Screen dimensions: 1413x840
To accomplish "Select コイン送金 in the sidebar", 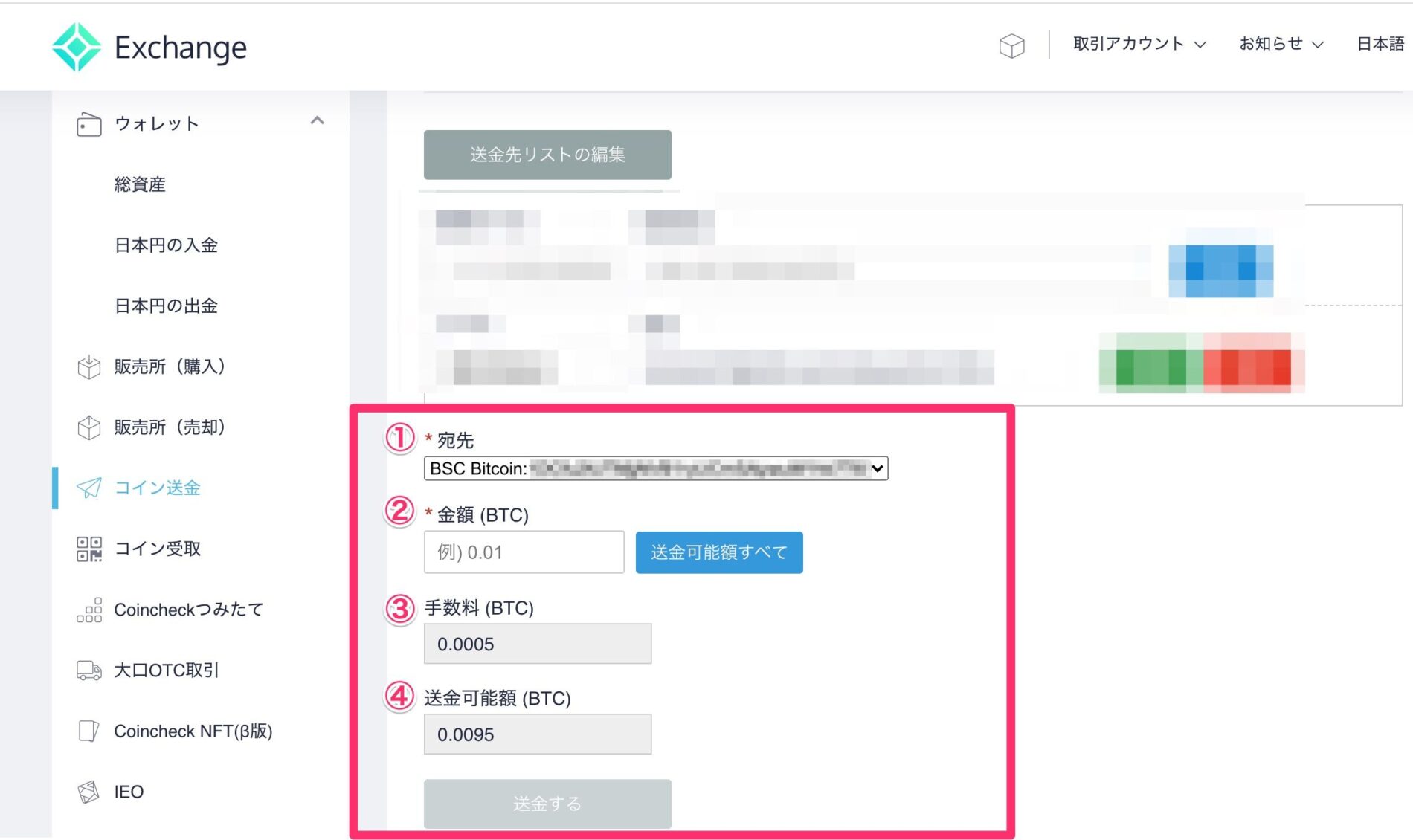I will pos(157,488).
